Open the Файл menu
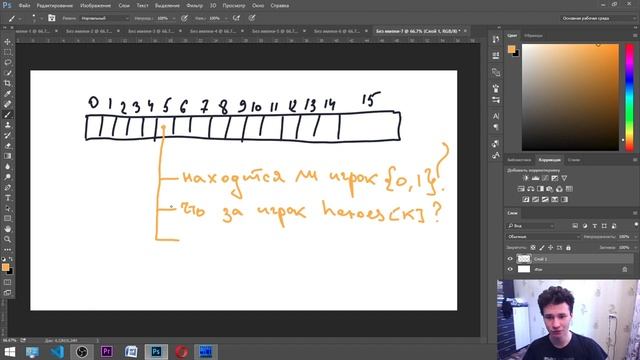The image size is (640, 360). coord(24,6)
